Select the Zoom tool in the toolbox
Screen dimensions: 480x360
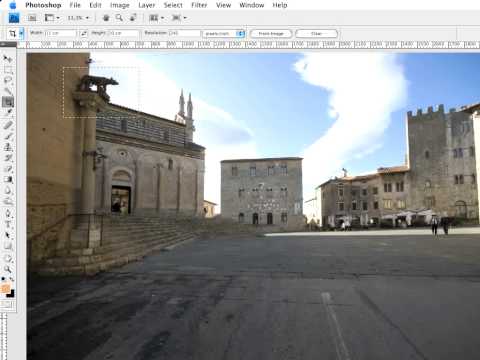tap(8, 269)
